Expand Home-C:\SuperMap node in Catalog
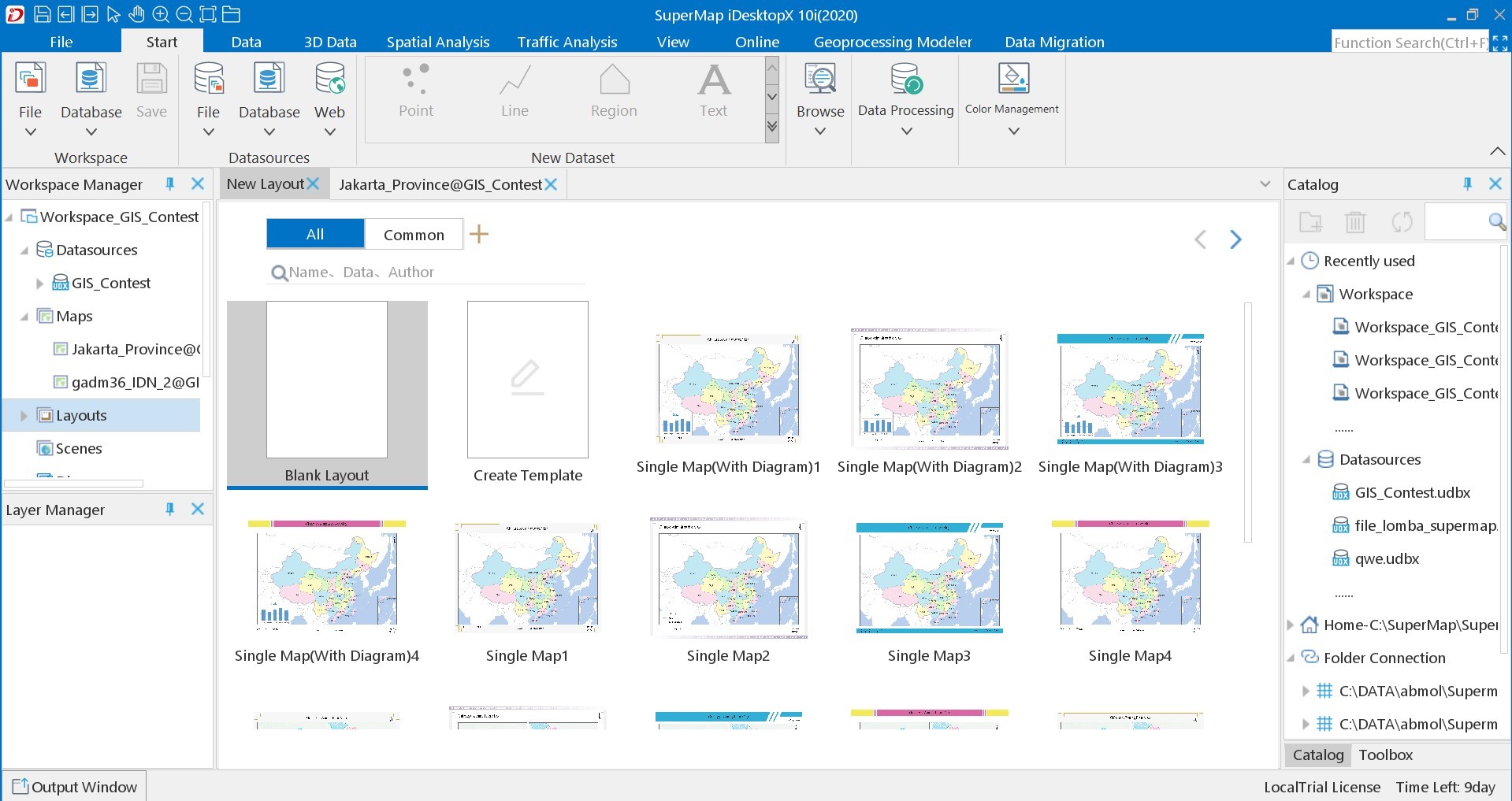The width and height of the screenshot is (1512, 801). click(1291, 625)
